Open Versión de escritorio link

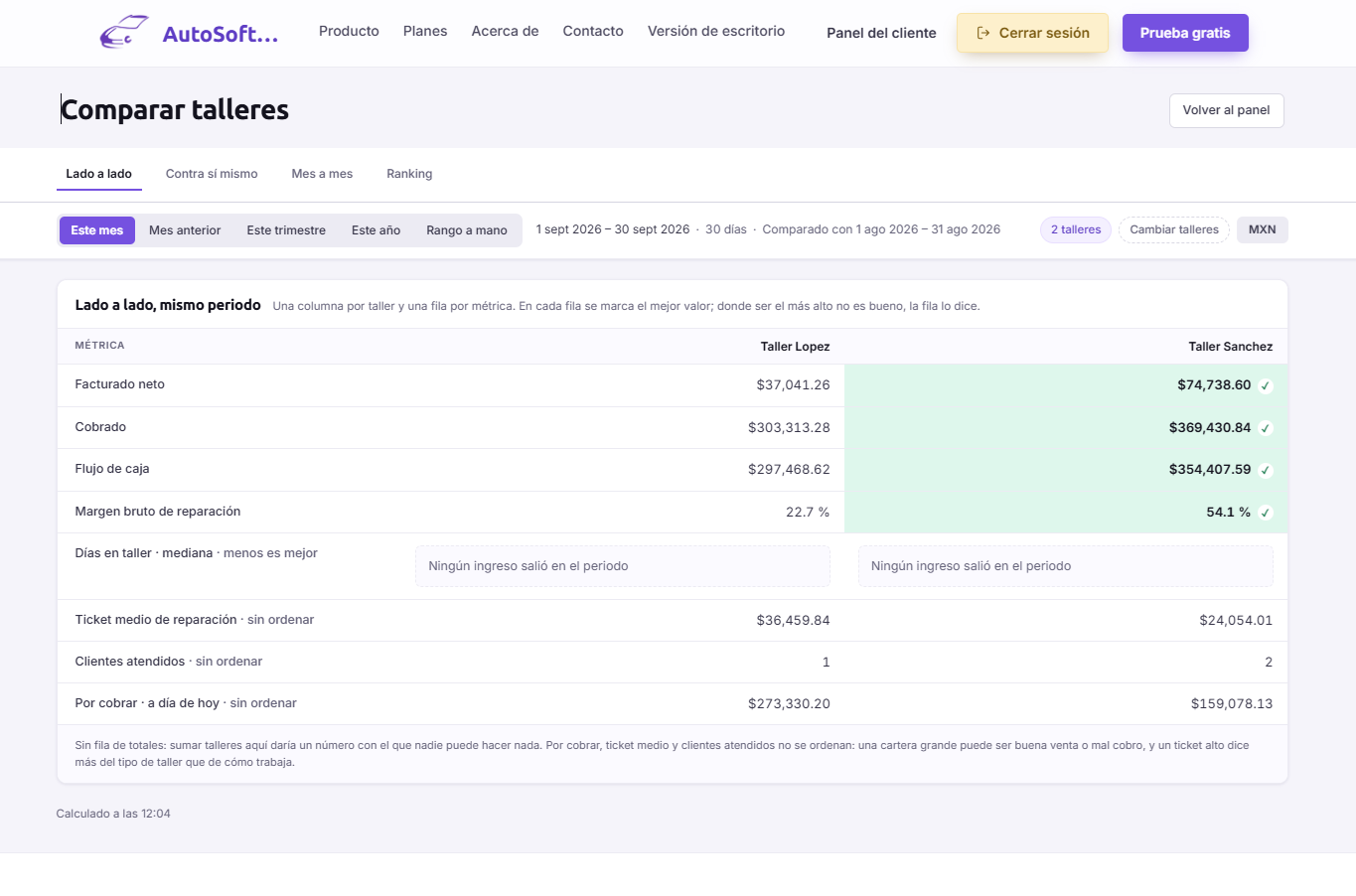pos(716,31)
